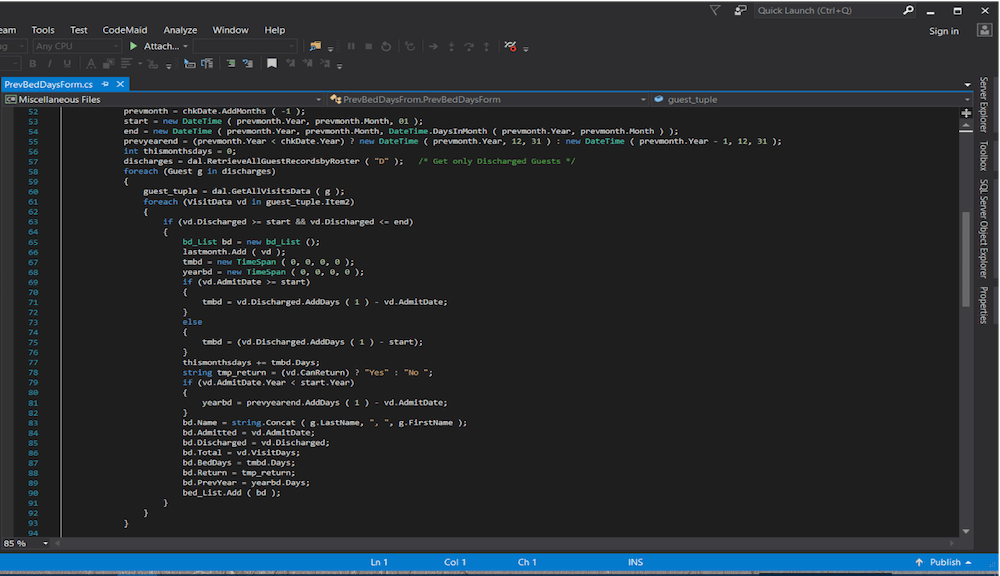Click the green Attach start arrow
Viewport: 1000px width, 576px height.
134,46
